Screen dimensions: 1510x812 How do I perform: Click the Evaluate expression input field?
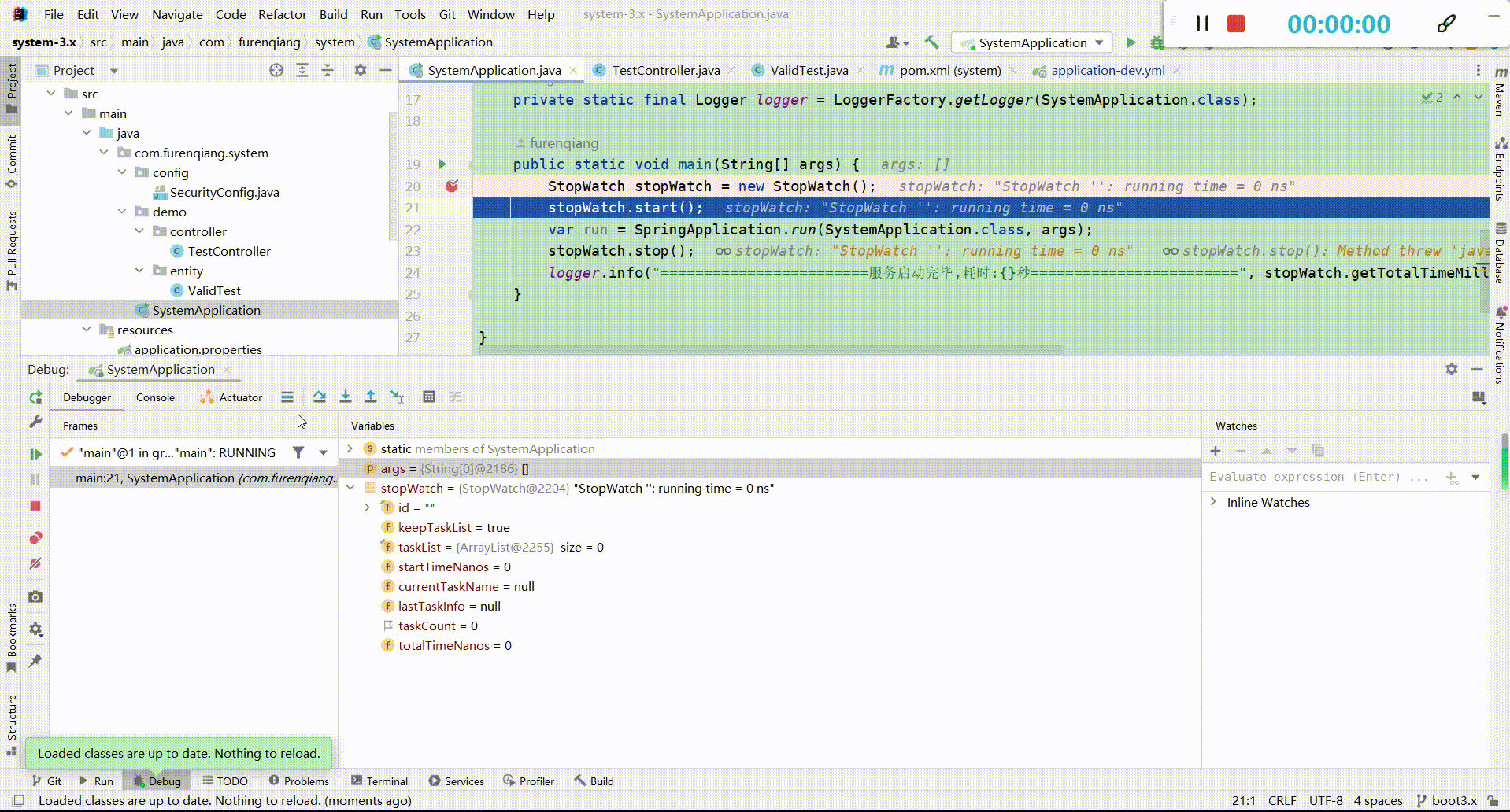[x=1319, y=477]
